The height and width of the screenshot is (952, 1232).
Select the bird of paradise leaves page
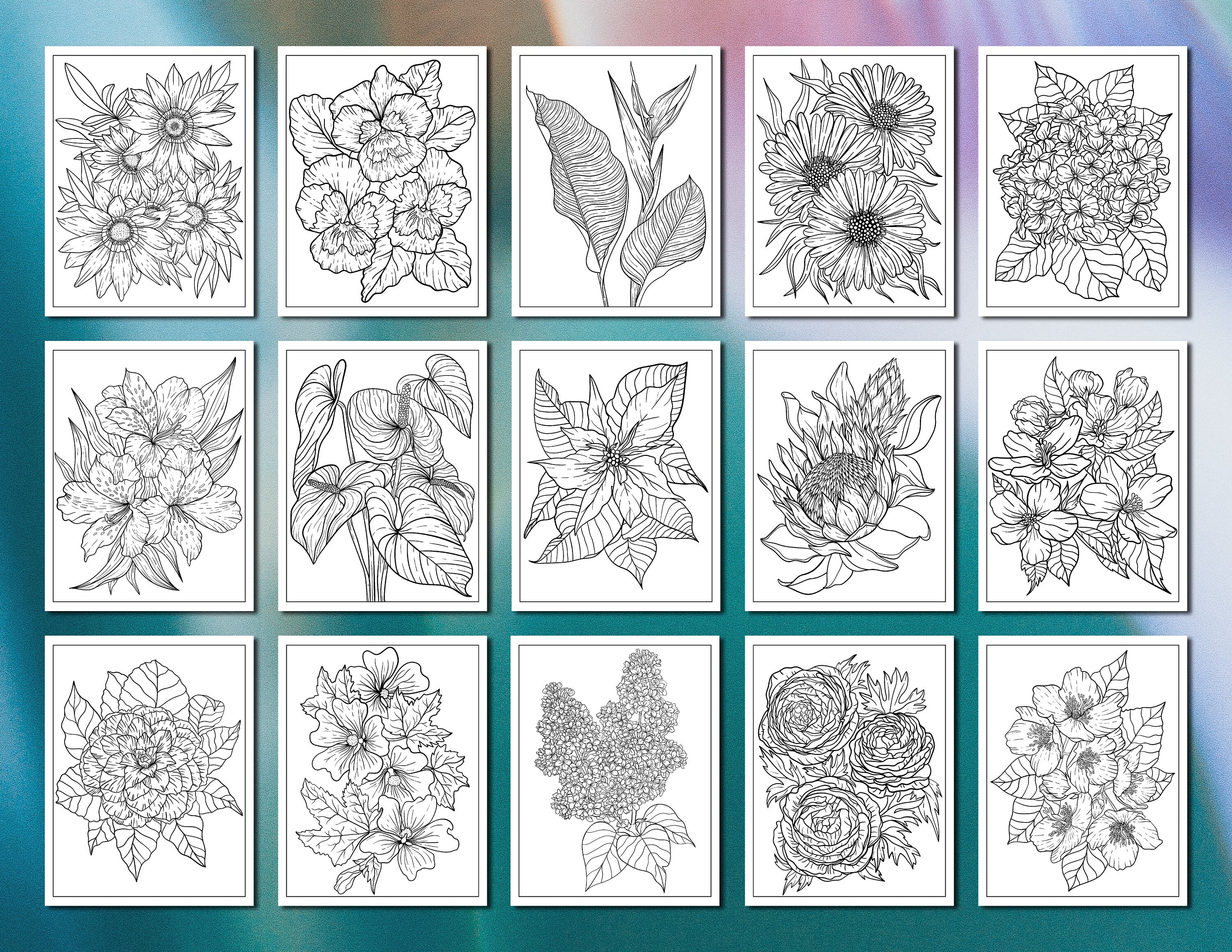(x=616, y=181)
